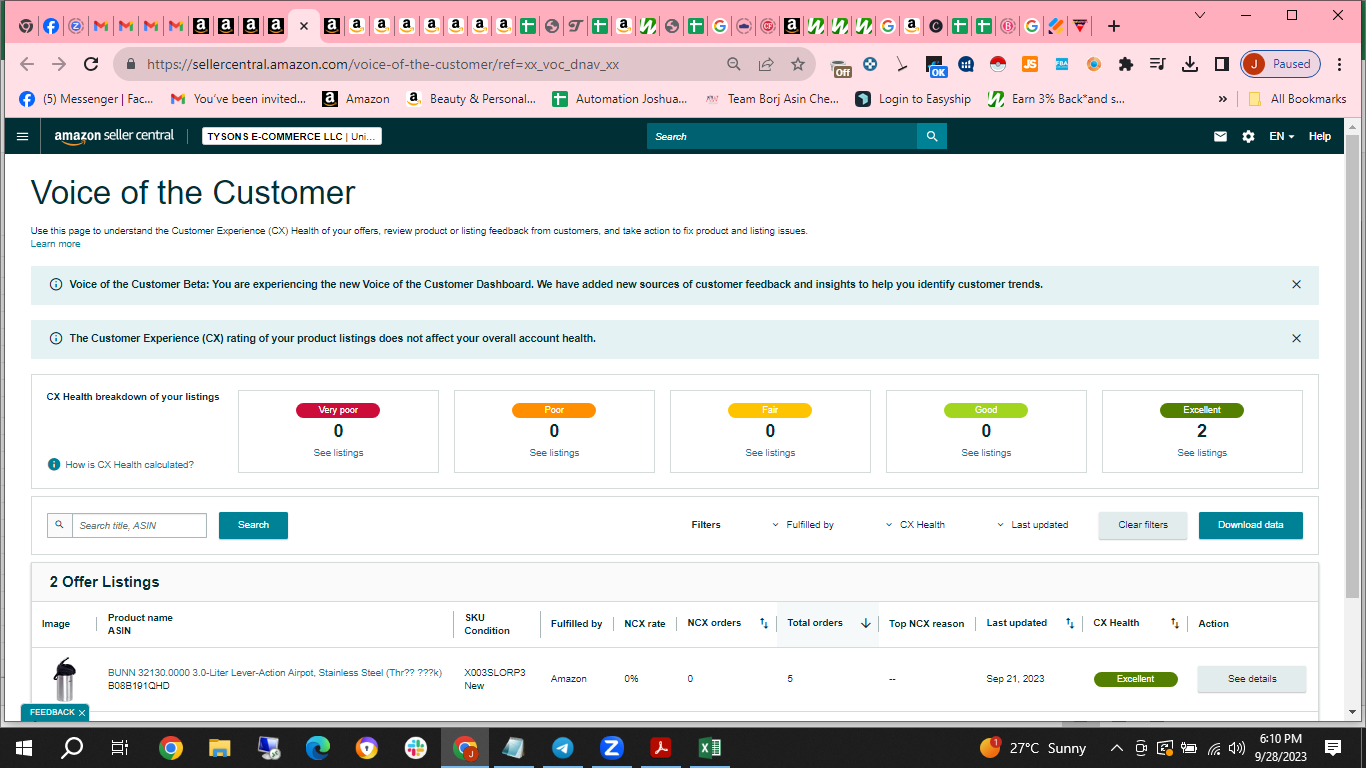
Task: Open the All Bookmarks folder
Action: click(1297, 99)
